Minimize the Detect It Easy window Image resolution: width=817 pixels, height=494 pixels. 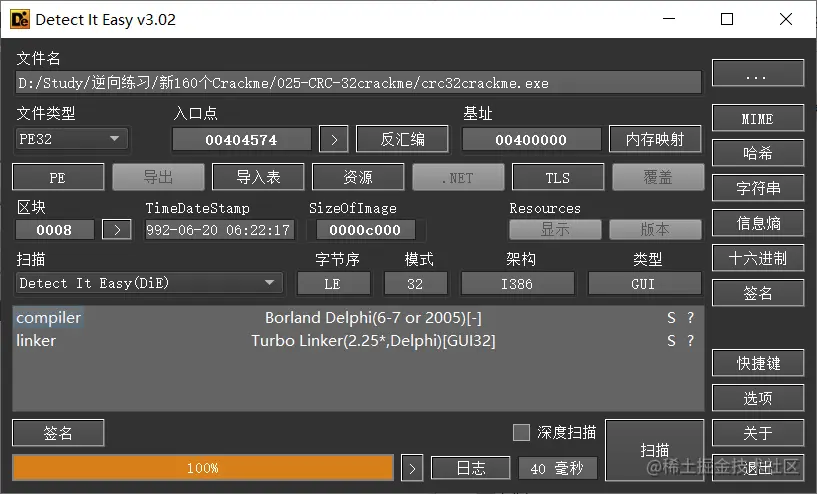(x=669, y=19)
